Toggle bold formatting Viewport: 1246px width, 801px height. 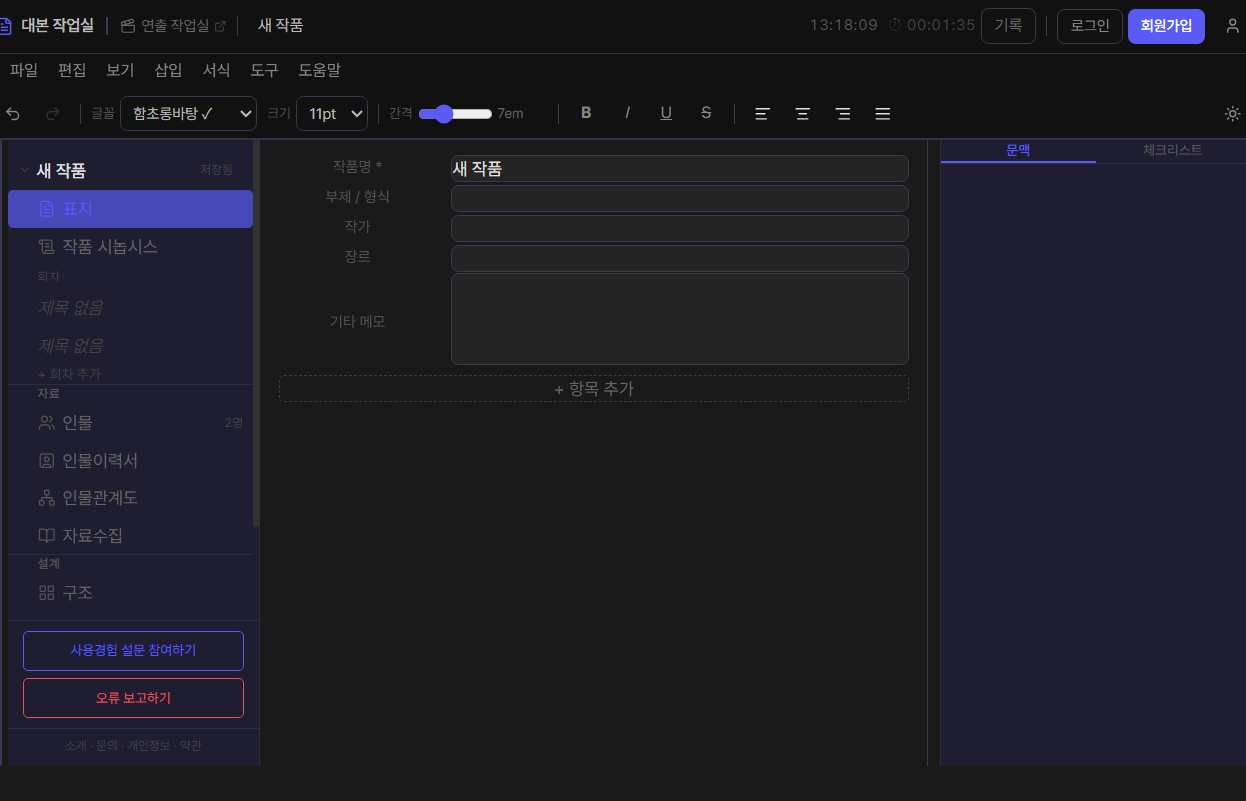pyautogui.click(x=586, y=113)
